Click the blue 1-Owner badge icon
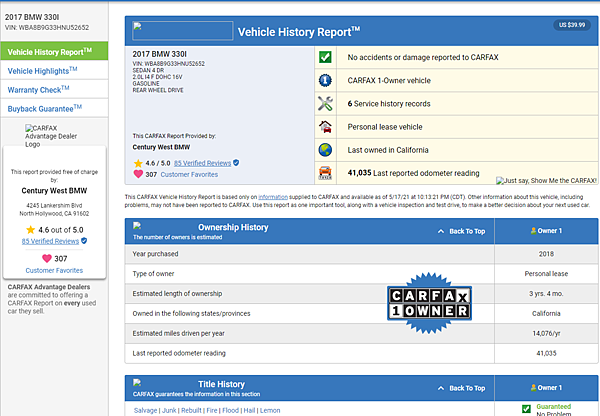Viewport: 600px width, 416px height. [x=325, y=80]
